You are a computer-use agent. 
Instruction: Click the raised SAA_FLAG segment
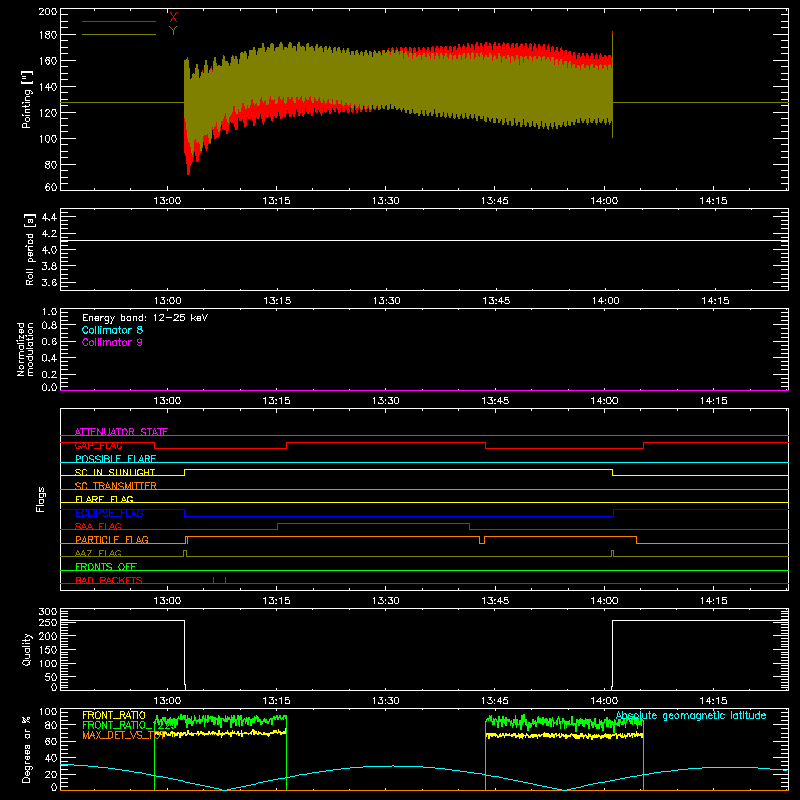point(373,523)
